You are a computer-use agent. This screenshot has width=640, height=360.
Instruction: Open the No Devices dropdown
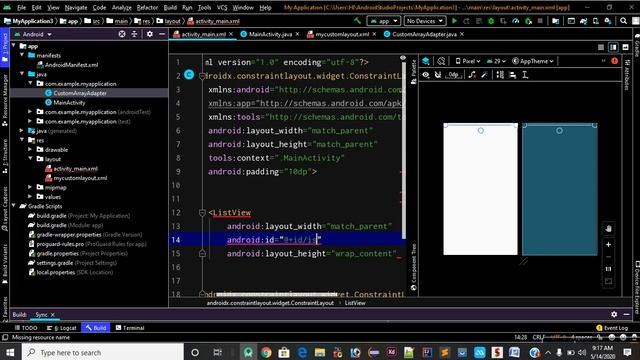tap(424, 21)
